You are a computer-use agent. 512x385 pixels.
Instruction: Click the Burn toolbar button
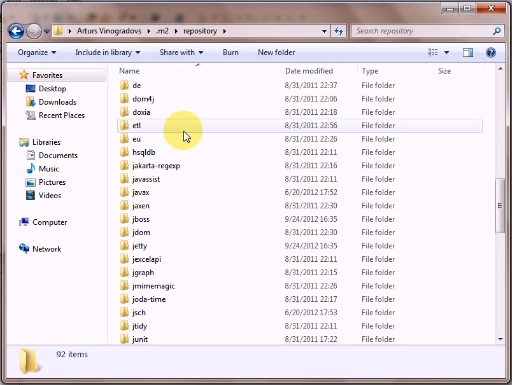point(230,52)
